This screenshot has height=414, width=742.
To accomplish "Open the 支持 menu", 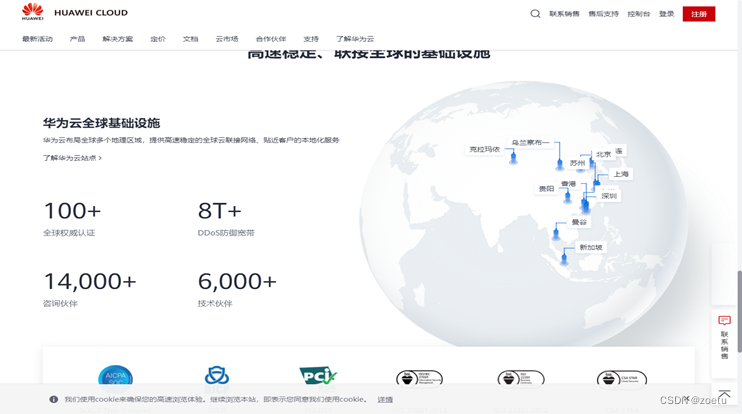I will (x=311, y=39).
